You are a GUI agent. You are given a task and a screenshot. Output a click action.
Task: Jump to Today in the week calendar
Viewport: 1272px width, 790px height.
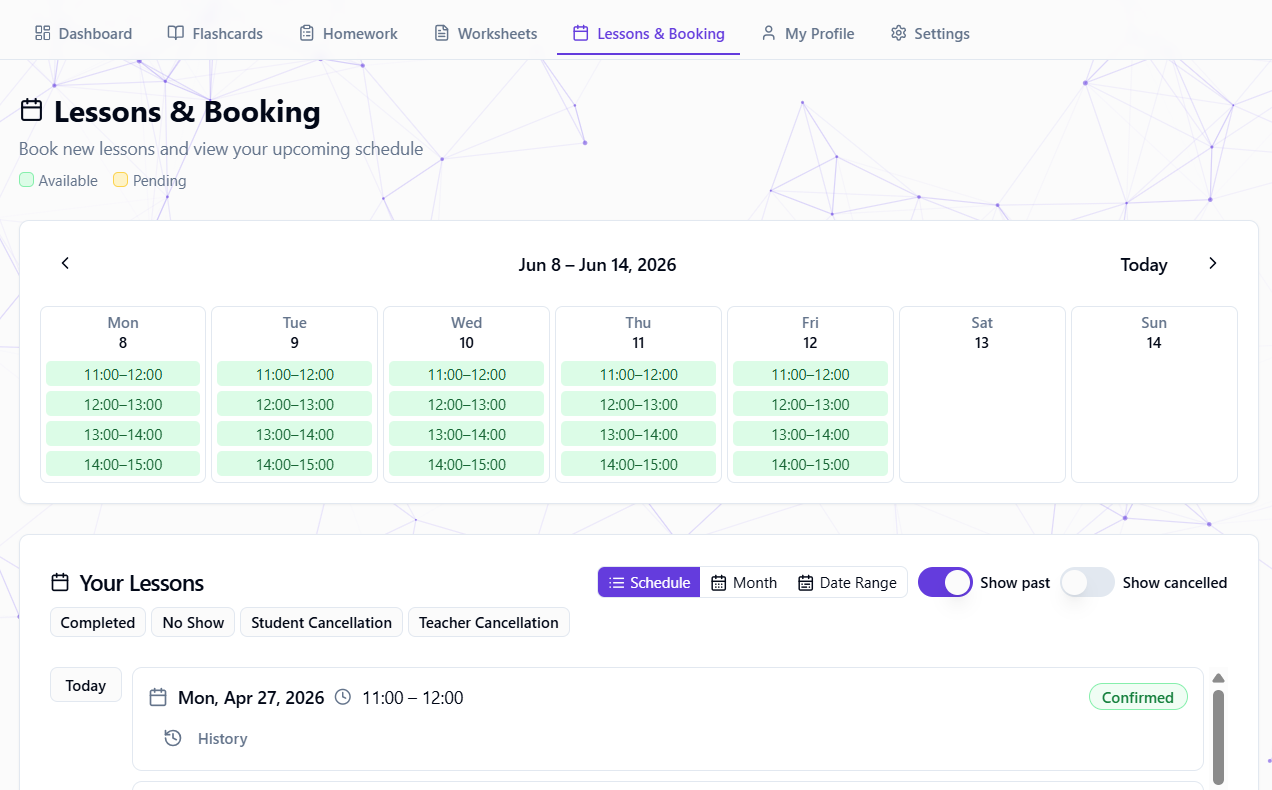point(1144,265)
